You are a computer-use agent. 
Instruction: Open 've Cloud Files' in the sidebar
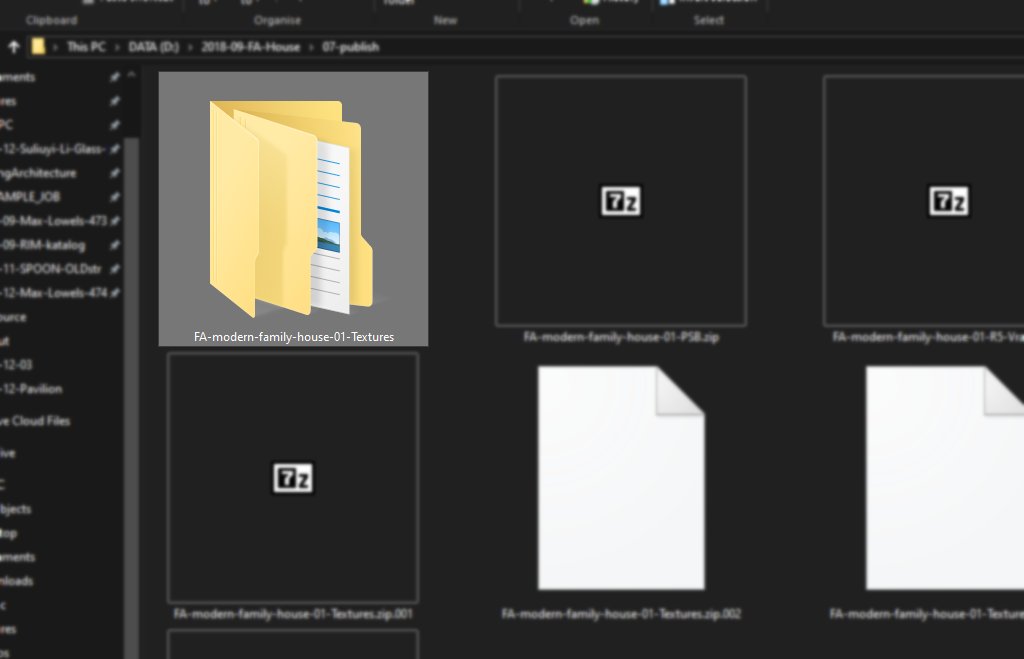pos(35,421)
